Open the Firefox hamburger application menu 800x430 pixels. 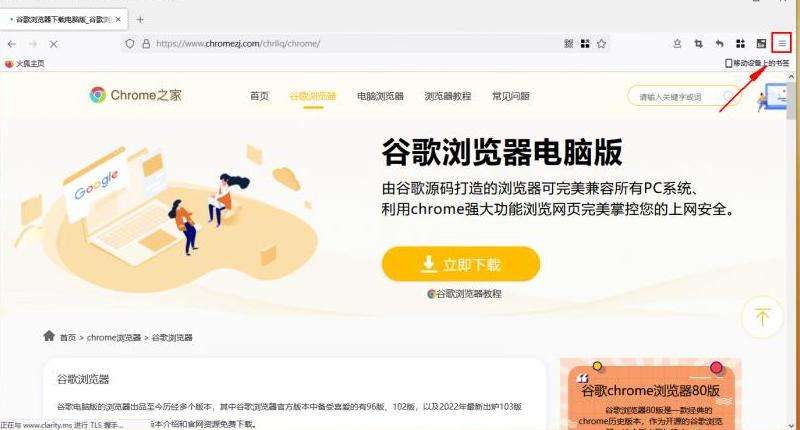tap(782, 44)
